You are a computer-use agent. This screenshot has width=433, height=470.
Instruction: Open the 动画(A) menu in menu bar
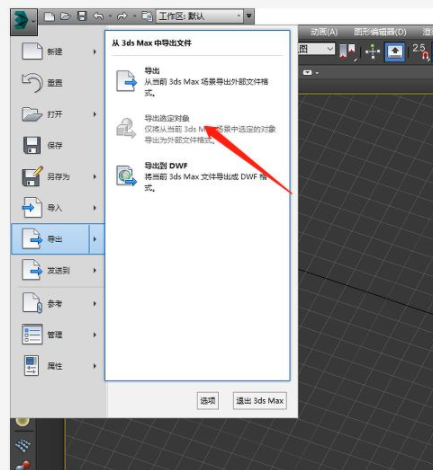(x=324, y=32)
